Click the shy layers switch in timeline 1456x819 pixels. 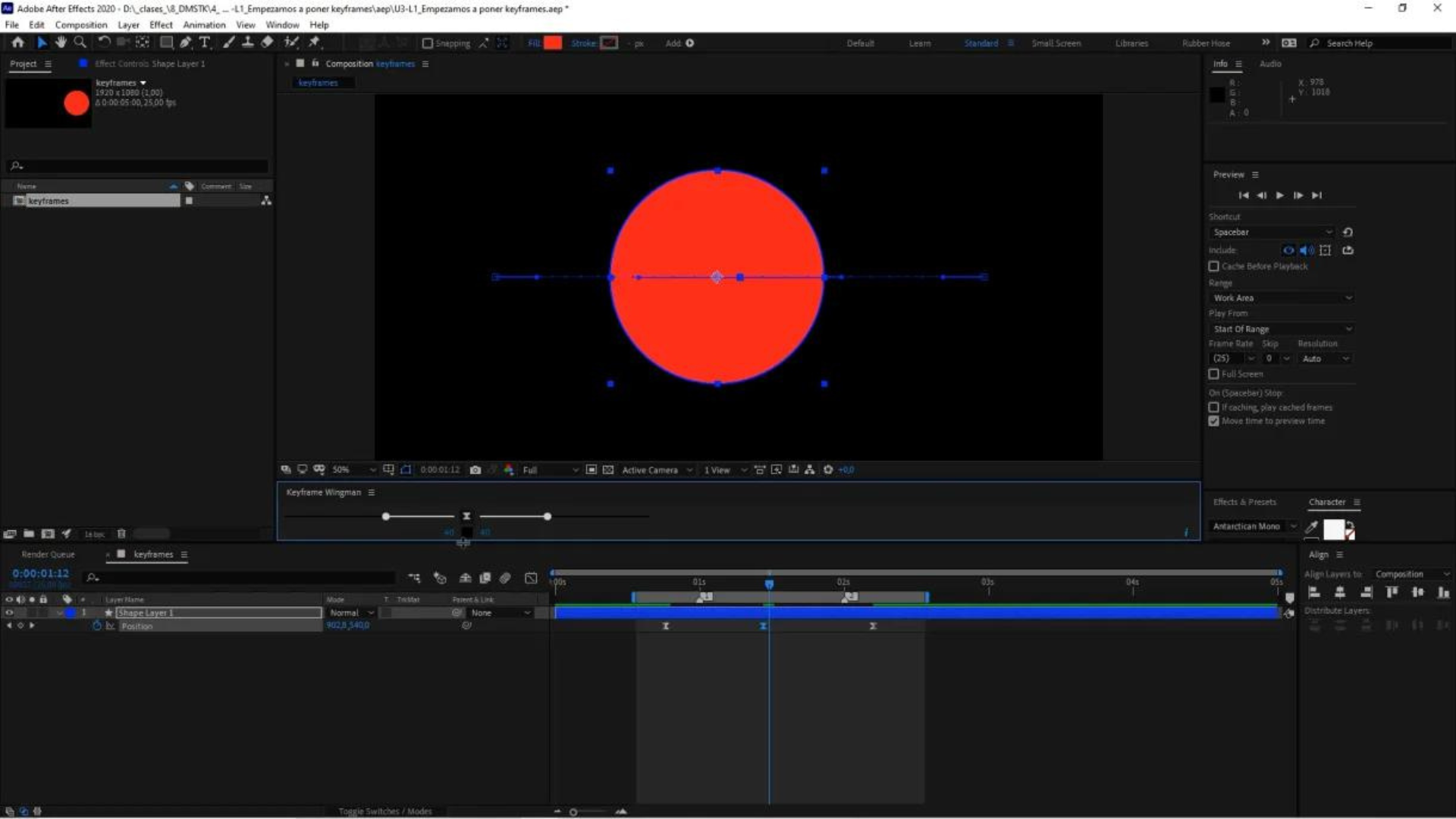pyautogui.click(x=466, y=578)
